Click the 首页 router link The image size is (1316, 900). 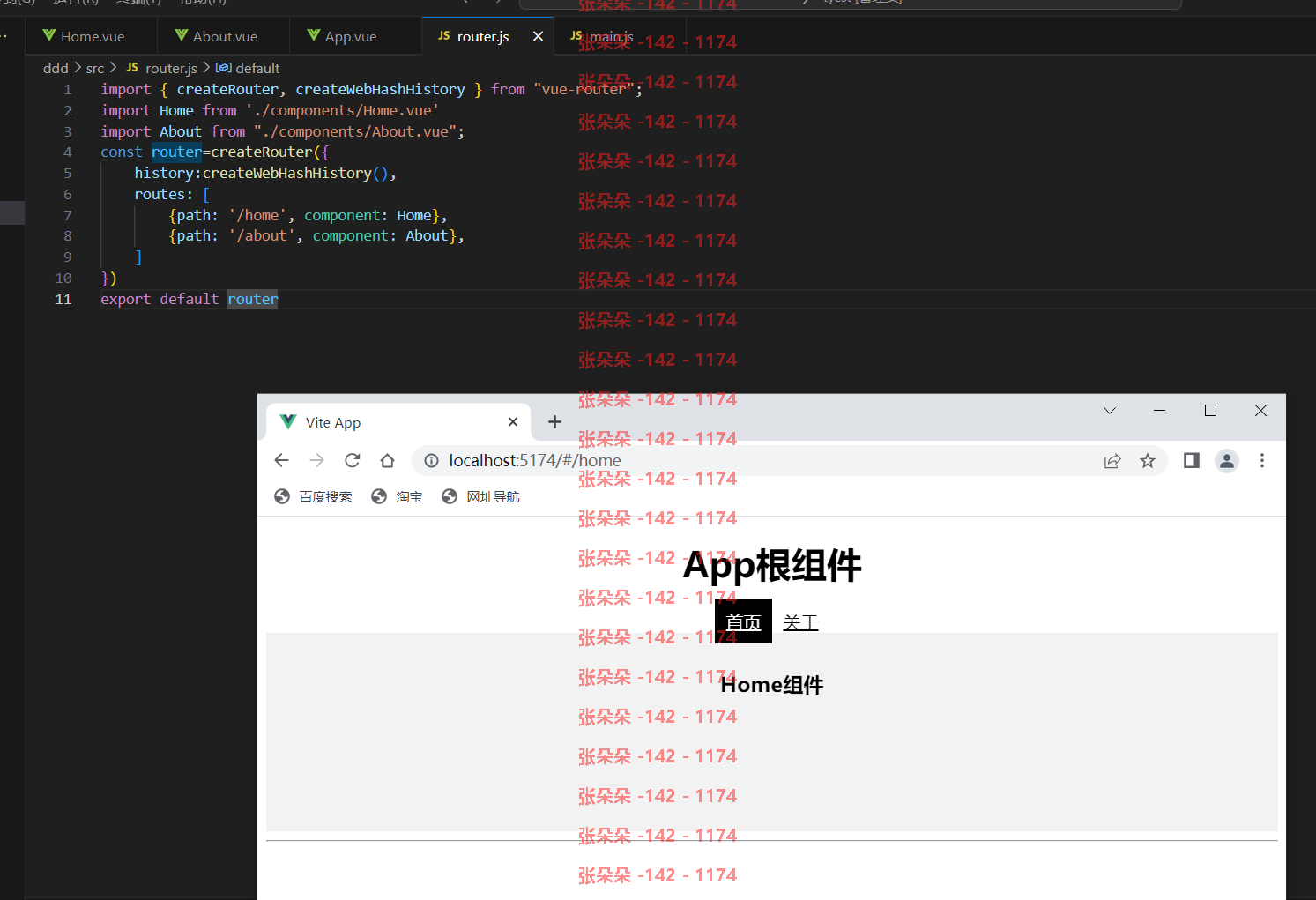743,621
